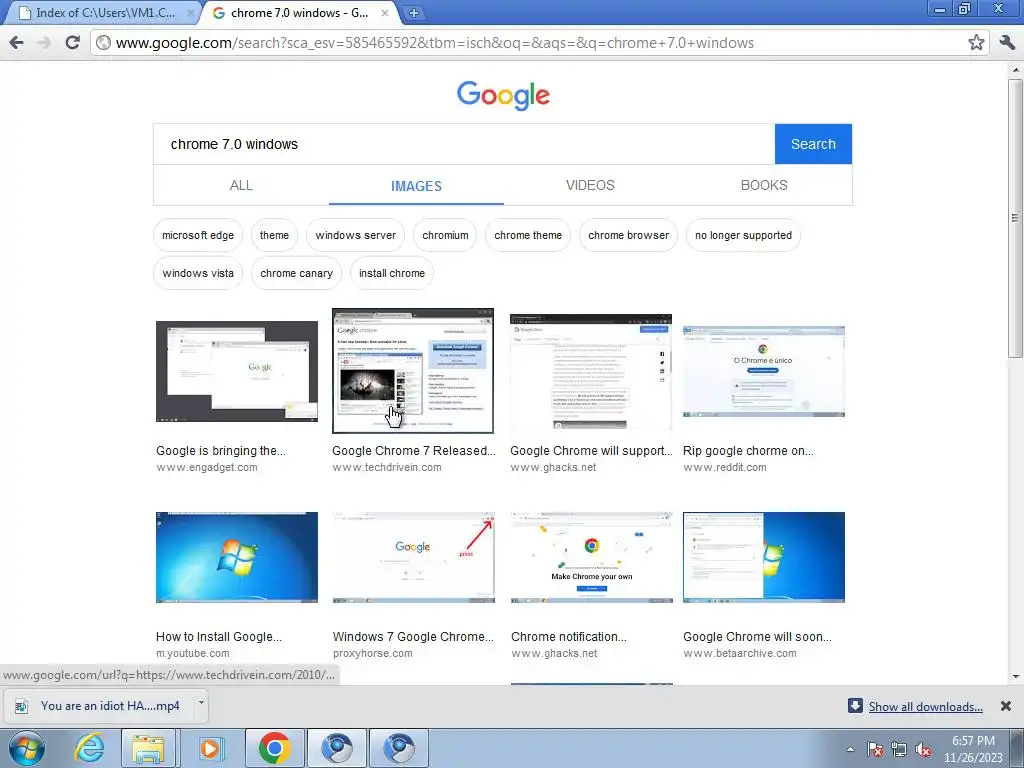Click 'Show all downloads...' link
Image resolution: width=1024 pixels, height=768 pixels.
[925, 707]
